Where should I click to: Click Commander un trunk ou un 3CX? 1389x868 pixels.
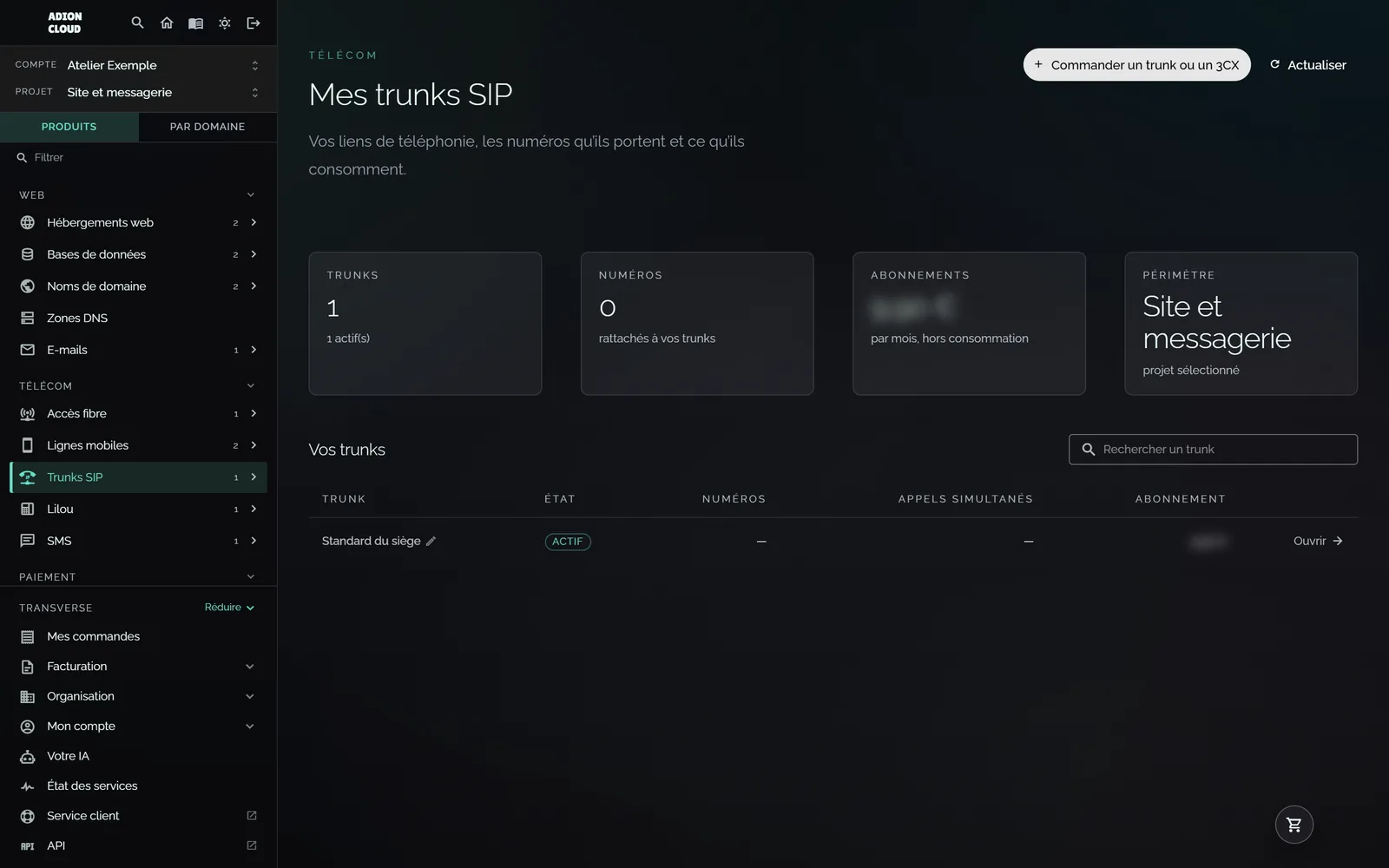point(1136,65)
